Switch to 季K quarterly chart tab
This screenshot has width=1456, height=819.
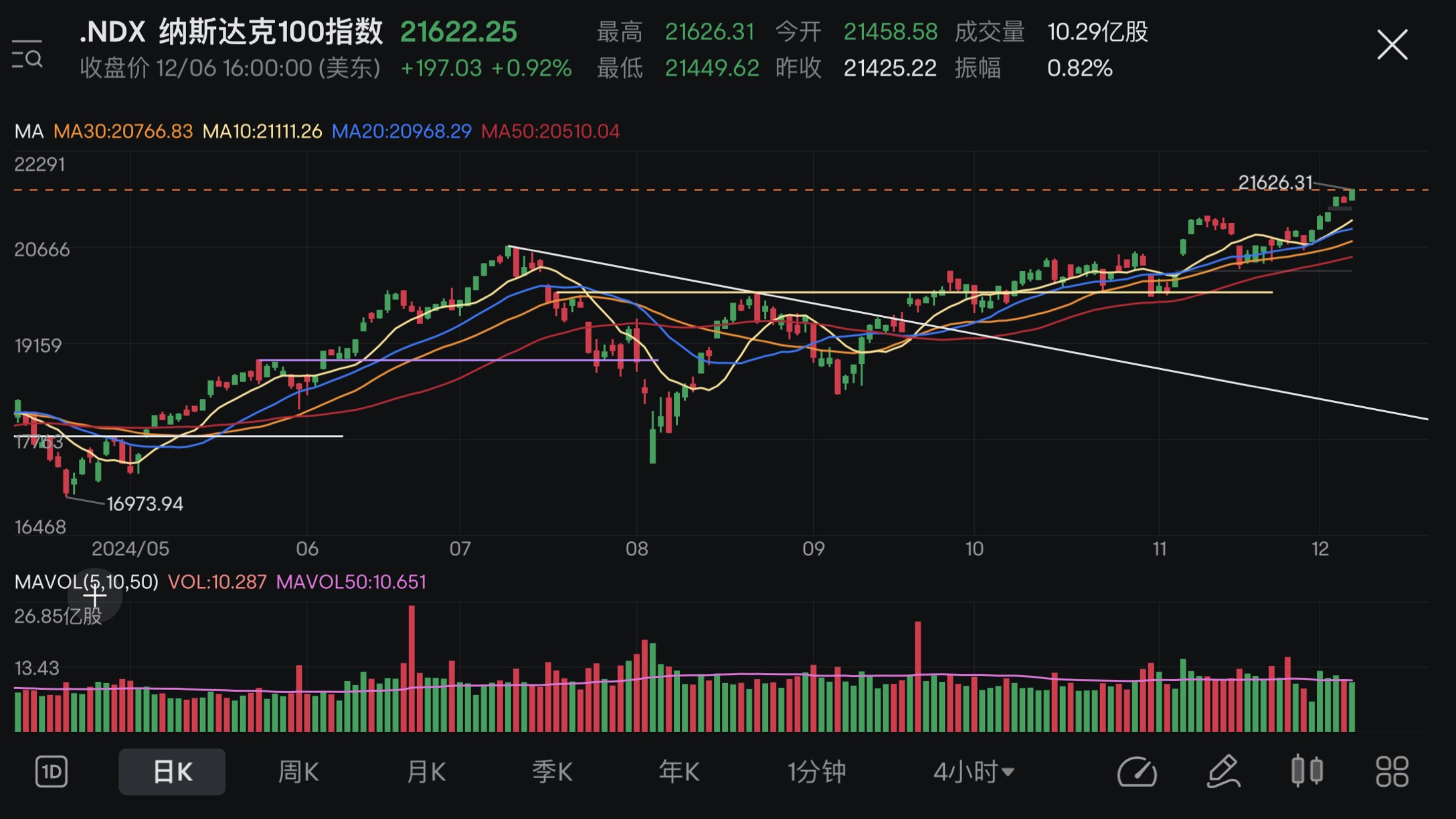[x=552, y=772]
